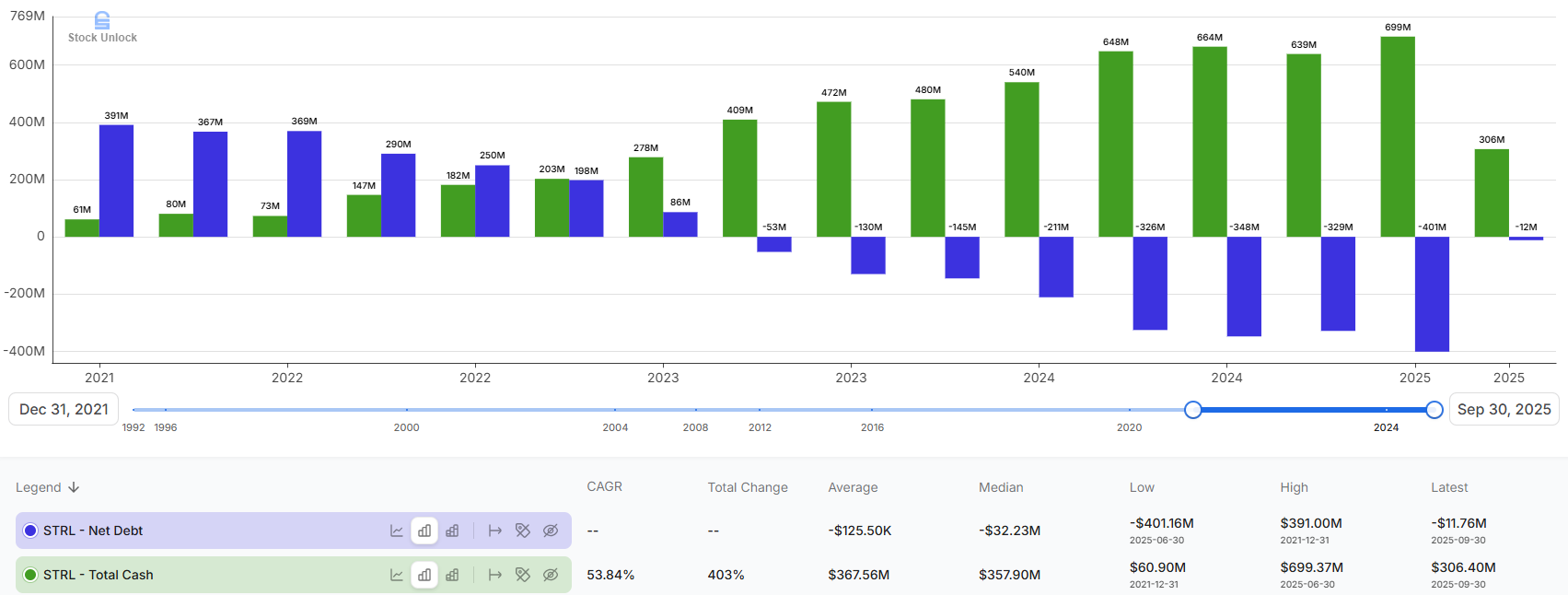Click the Total Change column header
Screen dimensions: 1568x595
pos(748,487)
